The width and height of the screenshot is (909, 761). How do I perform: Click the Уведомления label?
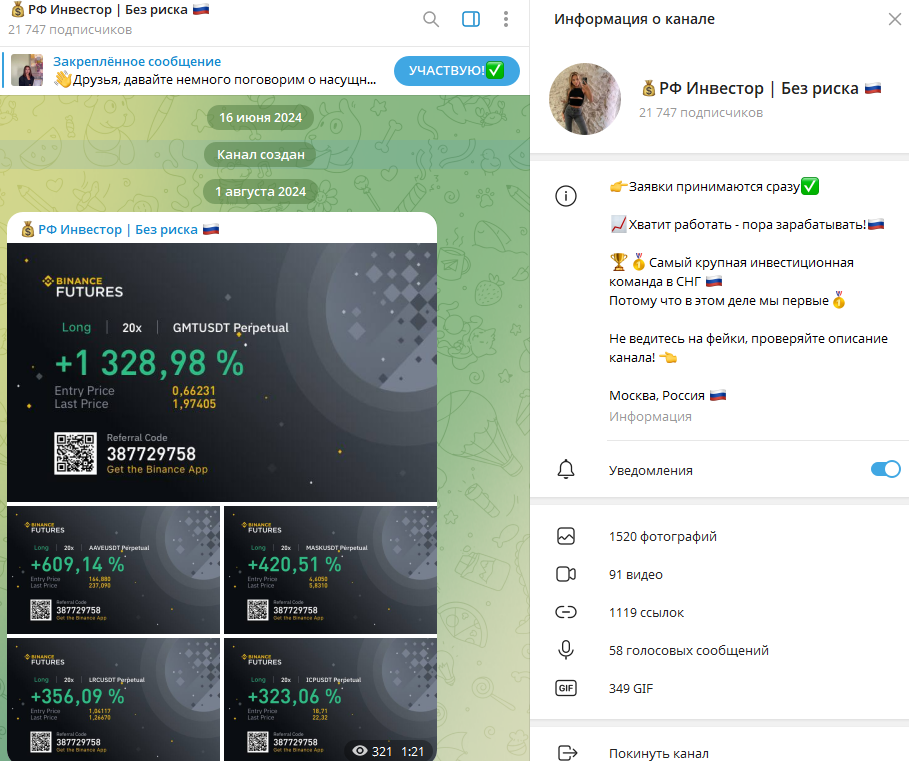pos(650,470)
